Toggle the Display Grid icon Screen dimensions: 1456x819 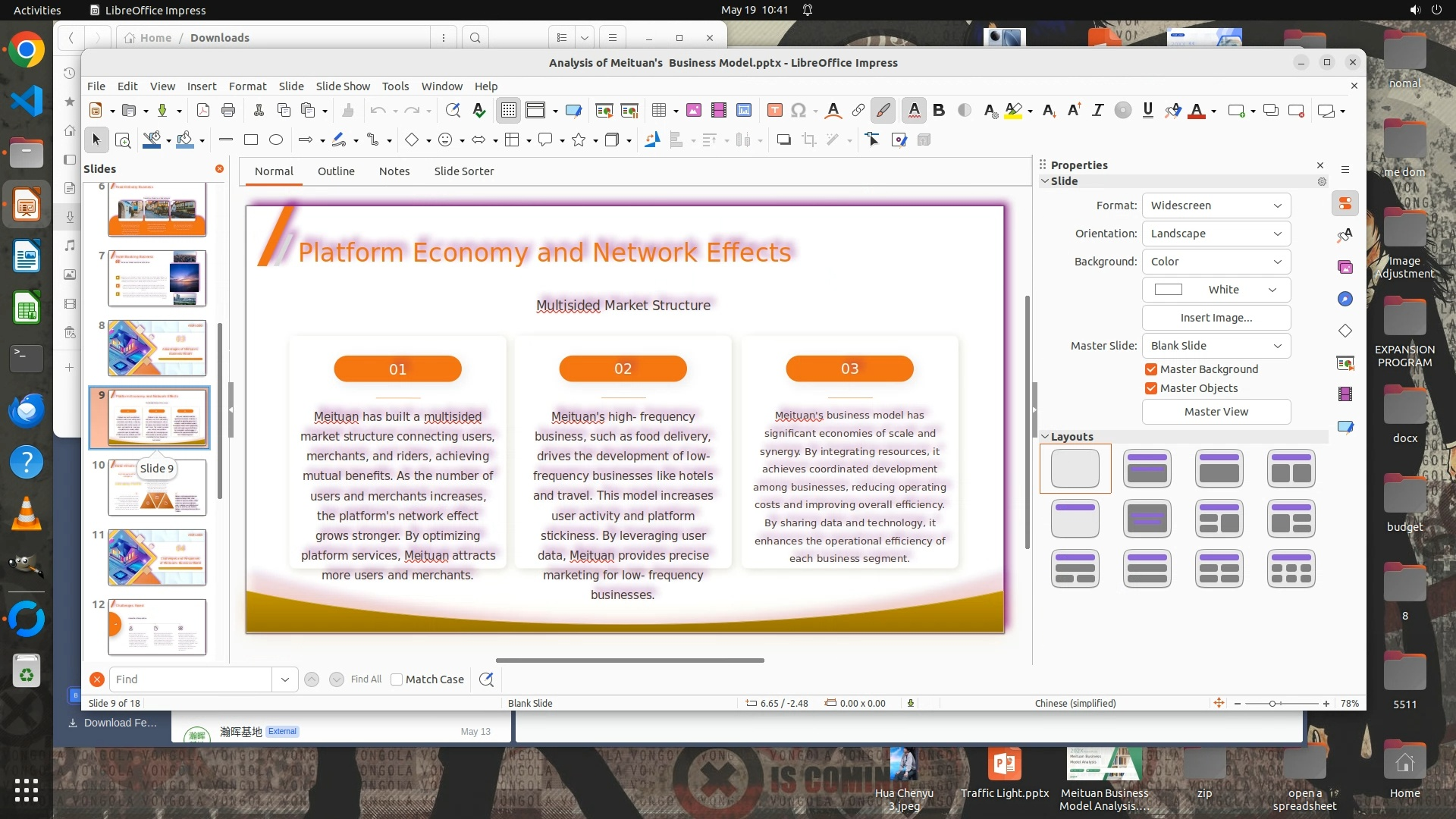(x=508, y=111)
